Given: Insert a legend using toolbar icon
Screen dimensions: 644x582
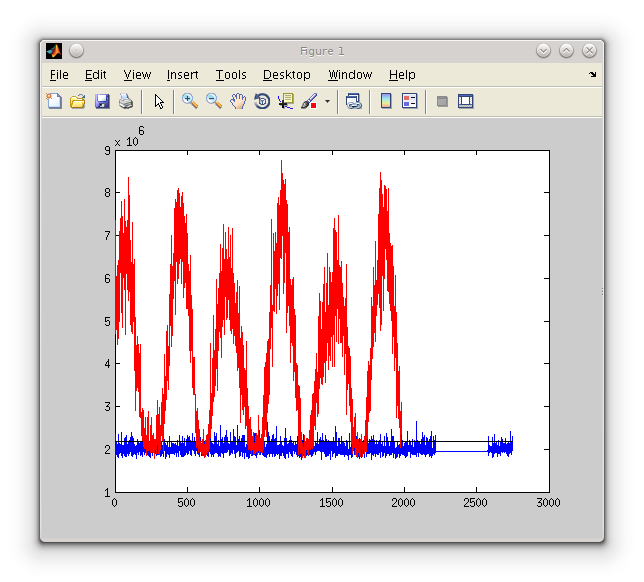Looking at the screenshot, I should [409, 101].
